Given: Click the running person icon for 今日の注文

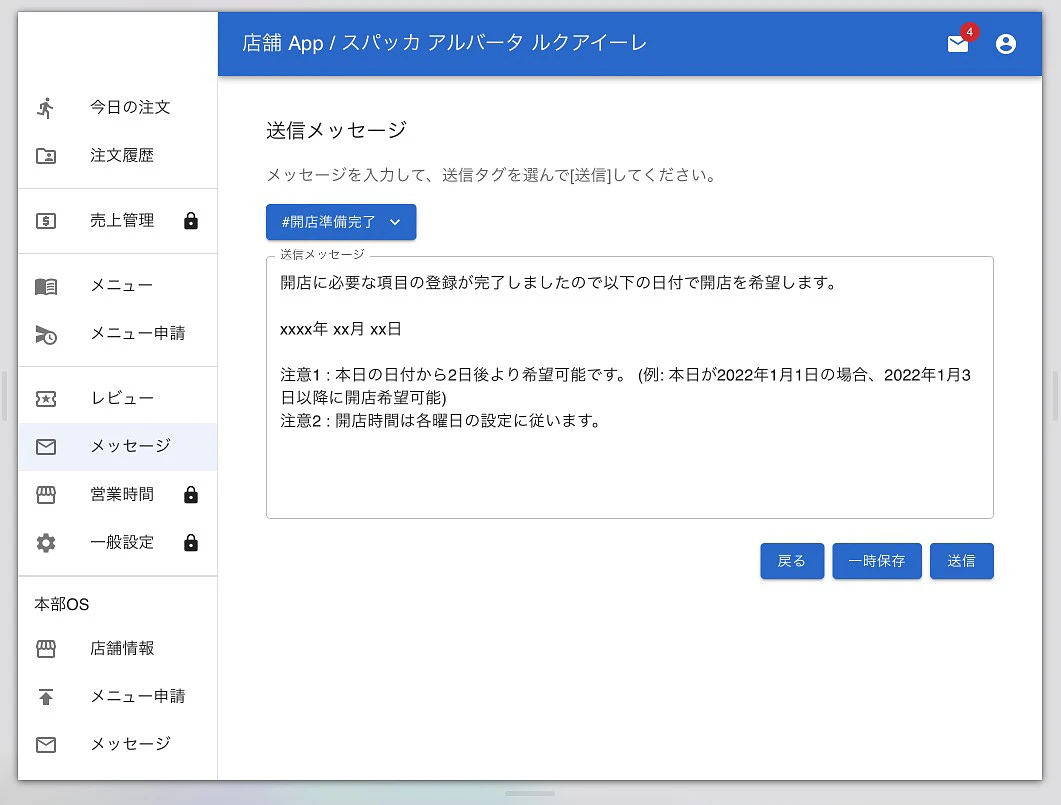Looking at the screenshot, I should pos(46,107).
